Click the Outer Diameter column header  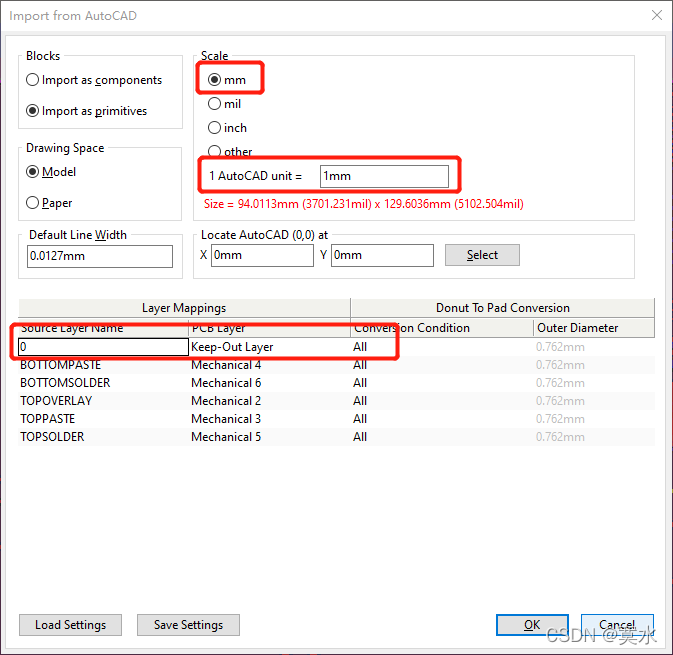pos(594,328)
